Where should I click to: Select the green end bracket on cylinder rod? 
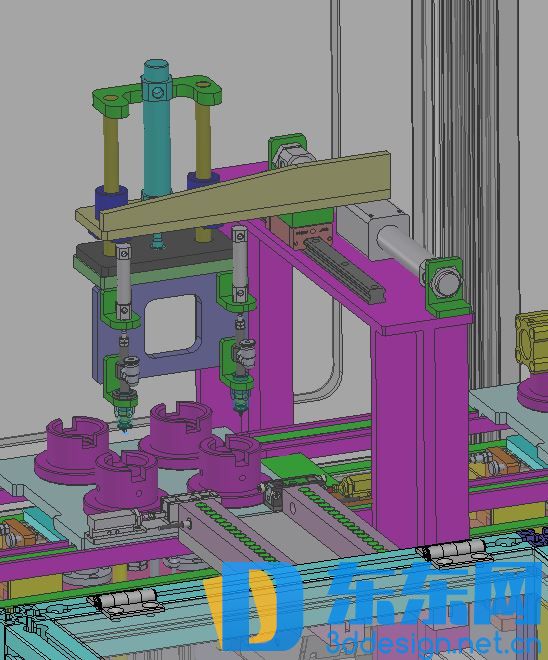click(448, 285)
